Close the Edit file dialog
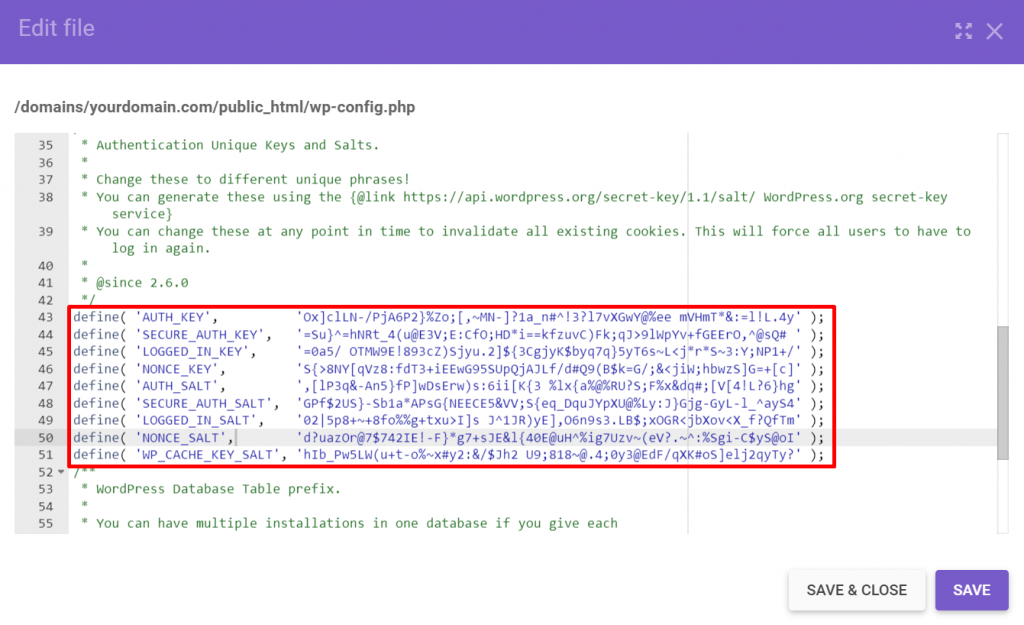The image size is (1024, 625). point(995,31)
